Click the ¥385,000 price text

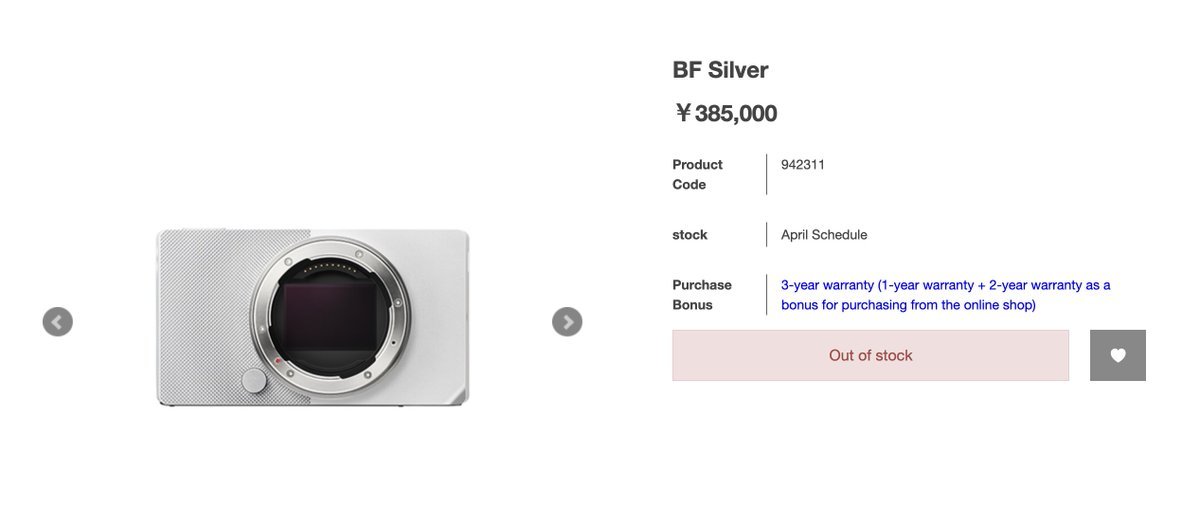point(726,114)
